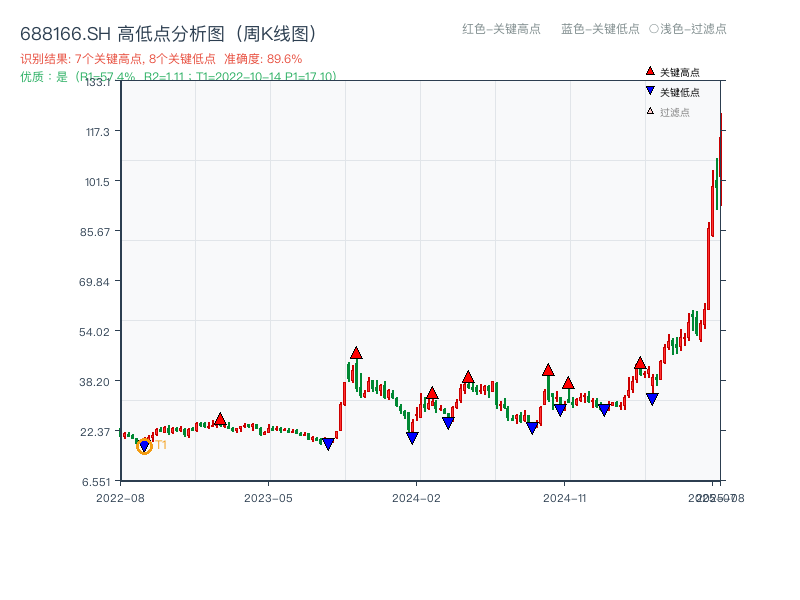
Task: Click the 过滤点 legend label inside the chart
Action: [674, 112]
